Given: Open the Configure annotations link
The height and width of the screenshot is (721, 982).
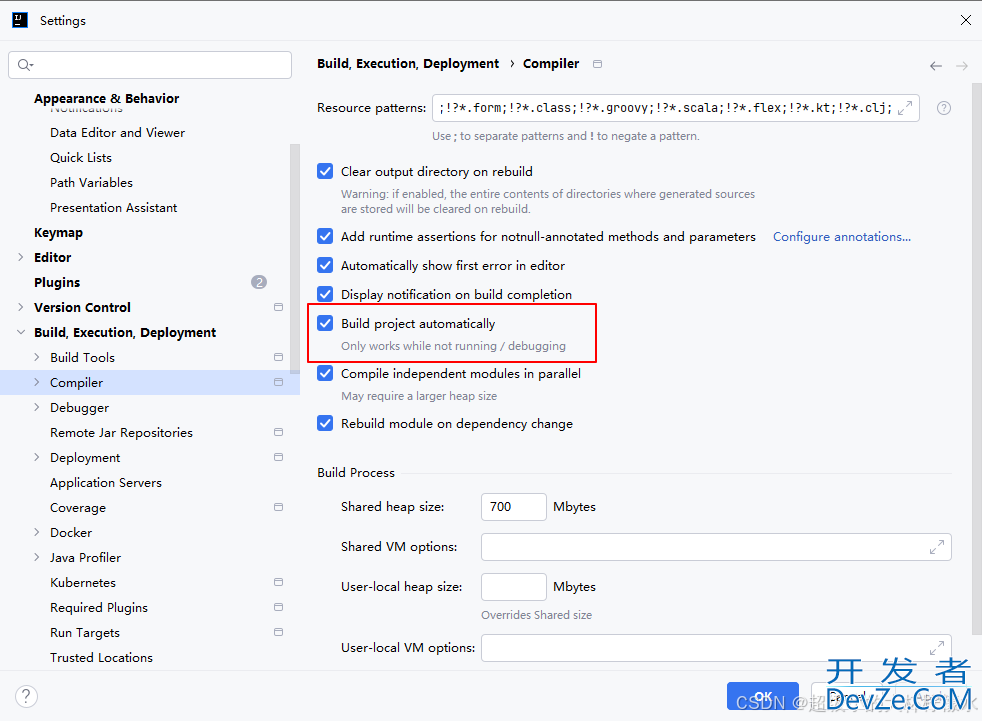Looking at the screenshot, I should [841, 237].
